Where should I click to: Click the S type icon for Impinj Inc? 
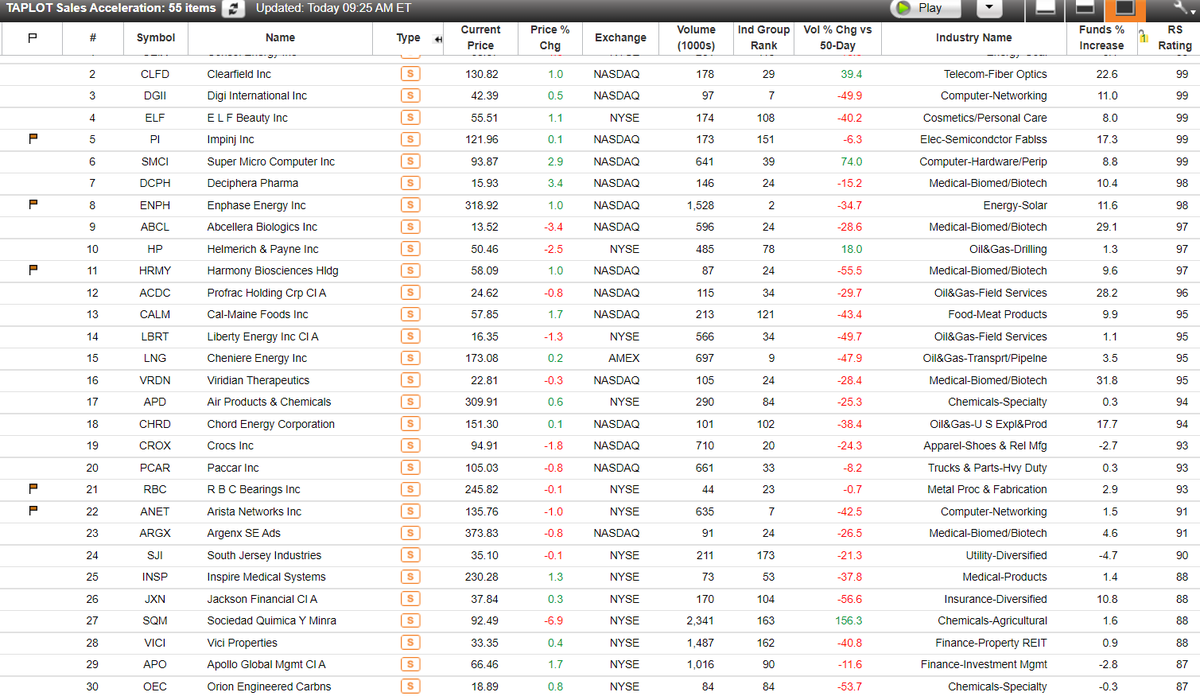[408, 140]
